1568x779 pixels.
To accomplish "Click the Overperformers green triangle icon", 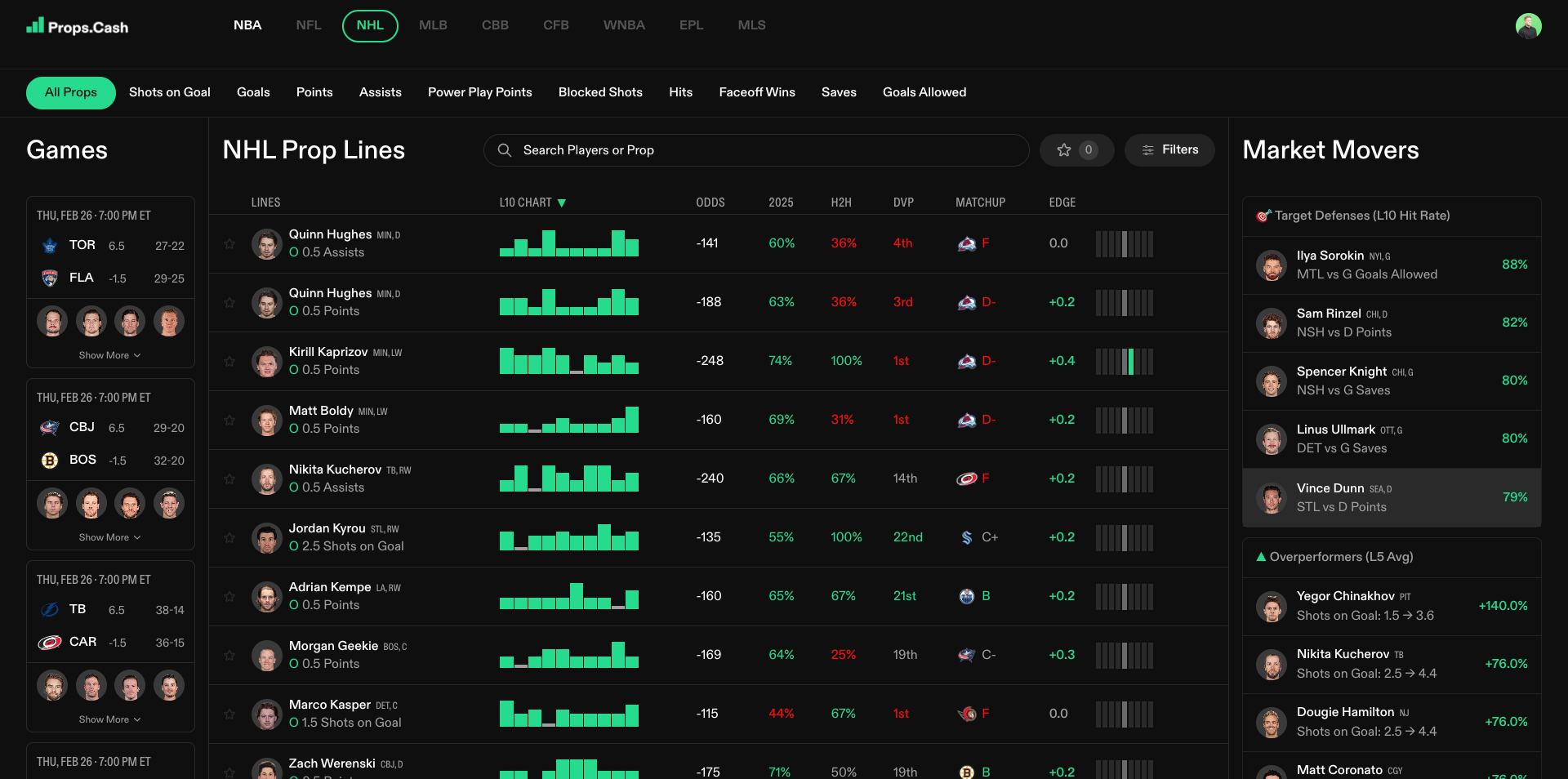I will (x=1261, y=557).
